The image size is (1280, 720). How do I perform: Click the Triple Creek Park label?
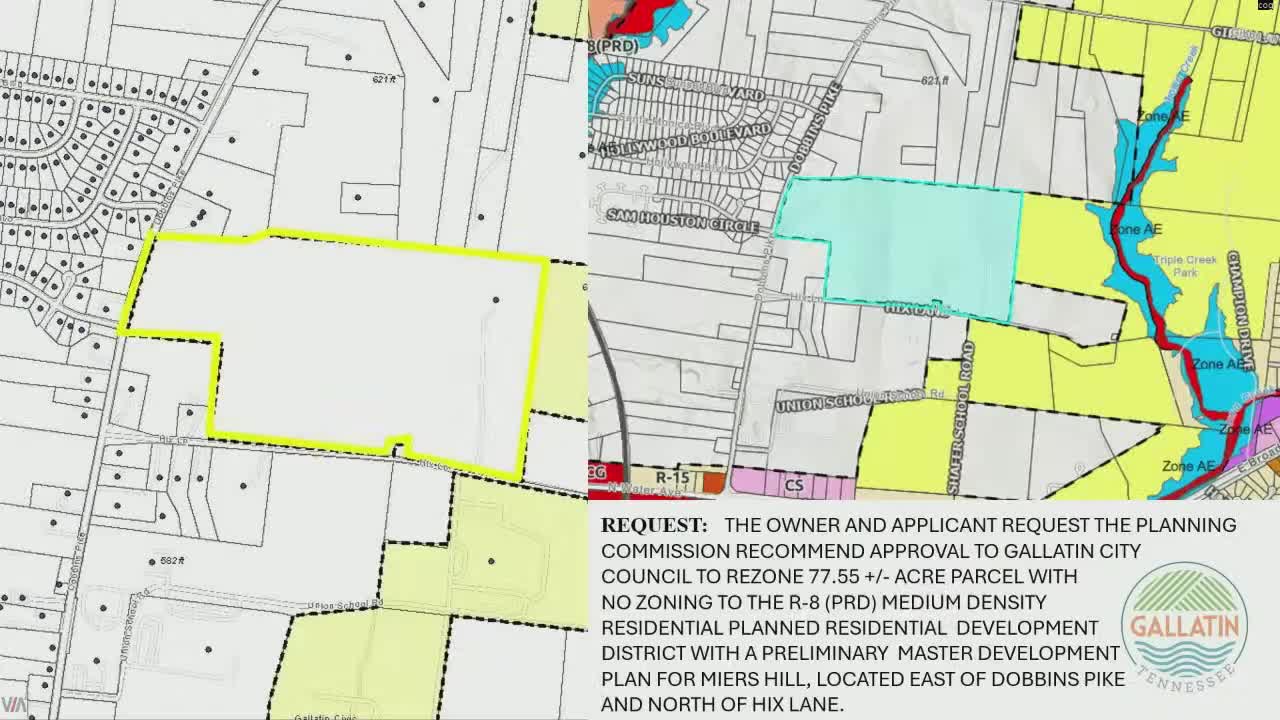pos(1185,263)
